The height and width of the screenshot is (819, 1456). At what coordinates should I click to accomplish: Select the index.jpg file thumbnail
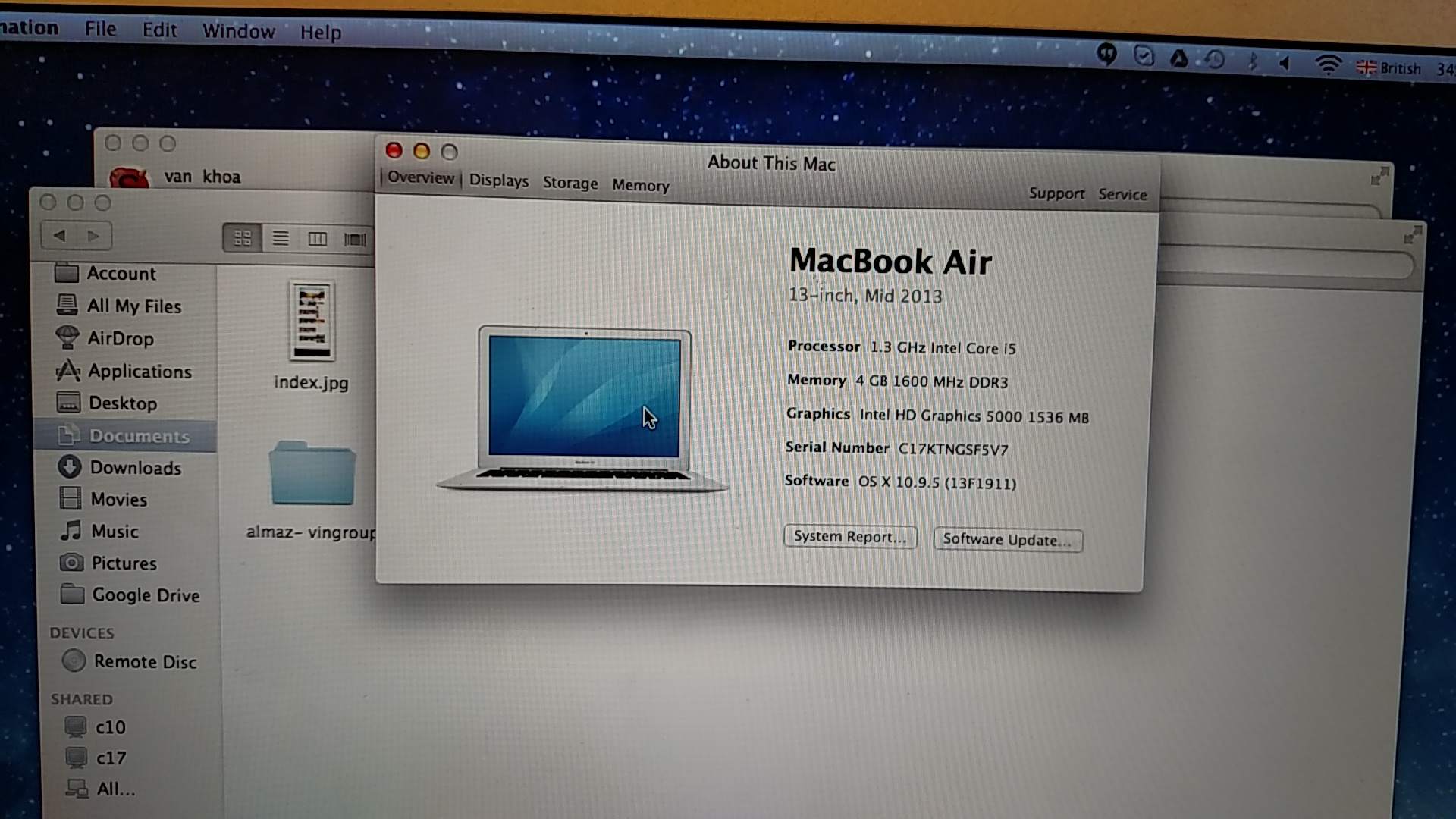coord(312,322)
